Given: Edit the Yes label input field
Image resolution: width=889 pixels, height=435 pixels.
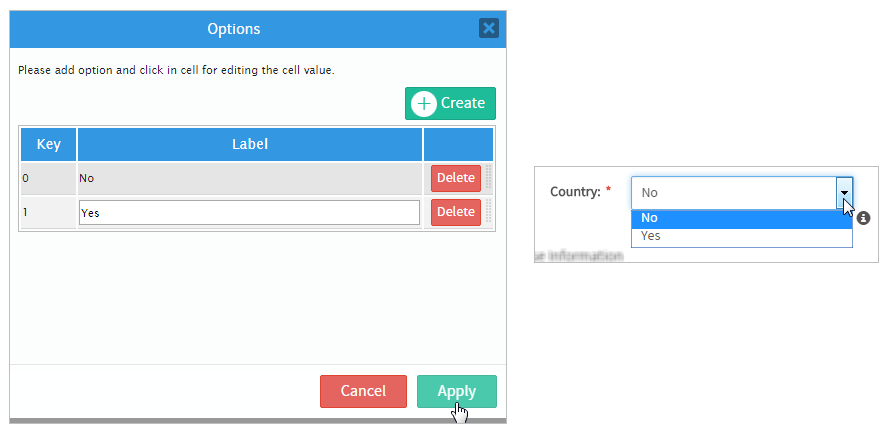Looking at the screenshot, I should click(249, 212).
